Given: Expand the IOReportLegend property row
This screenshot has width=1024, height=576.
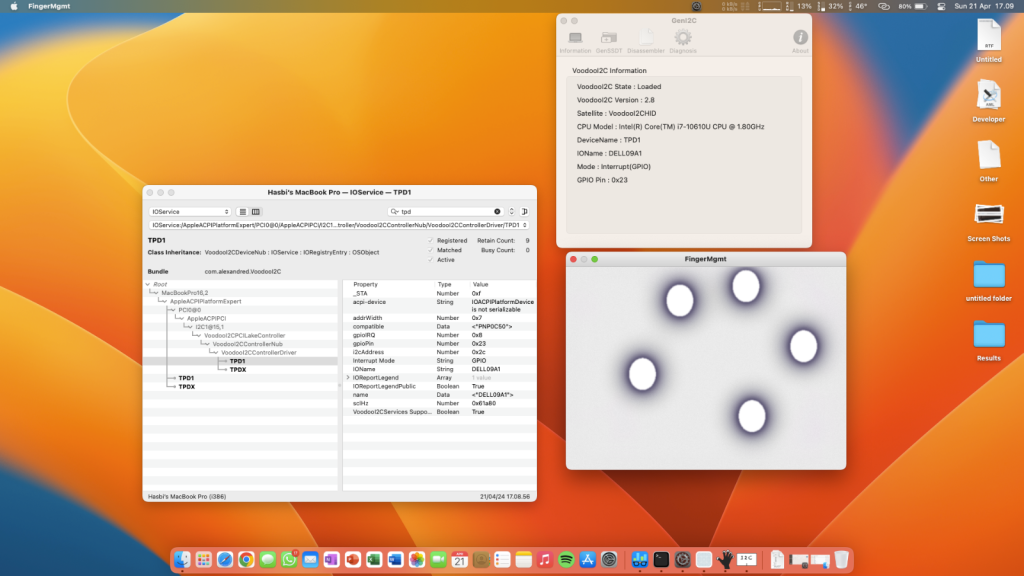Looking at the screenshot, I should [348, 377].
